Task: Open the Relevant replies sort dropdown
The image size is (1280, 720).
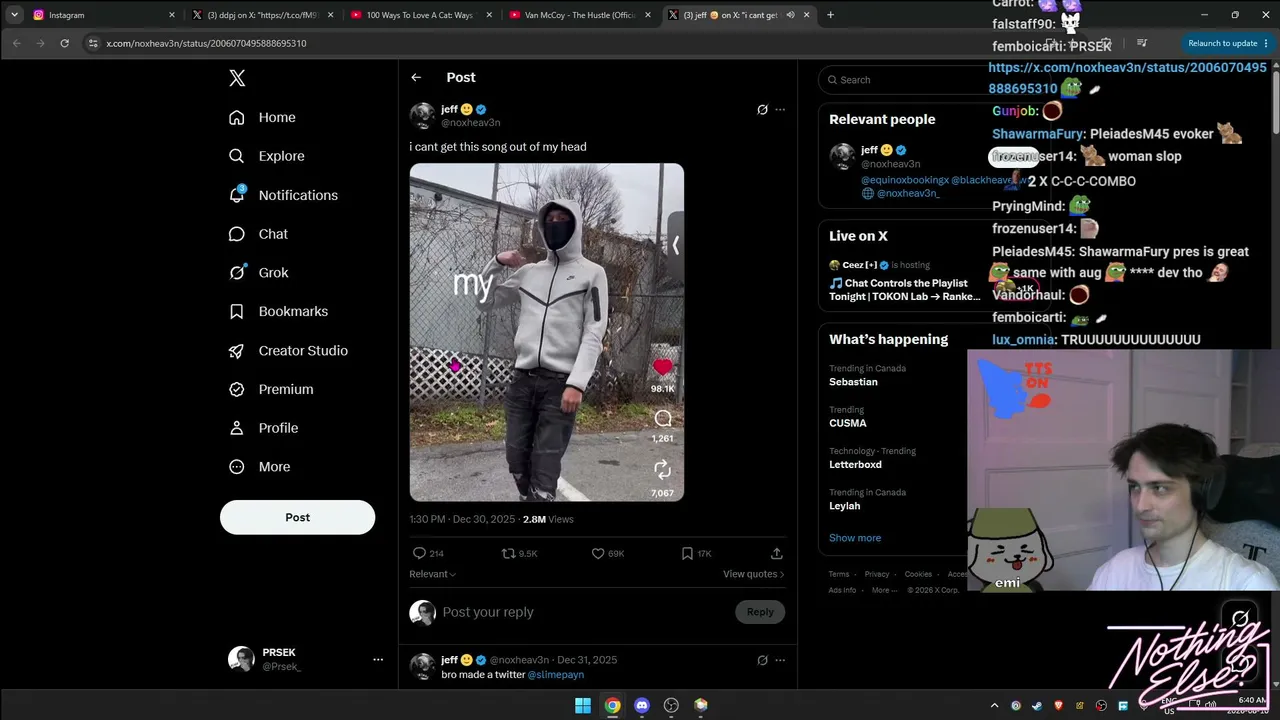Action: pos(432,574)
